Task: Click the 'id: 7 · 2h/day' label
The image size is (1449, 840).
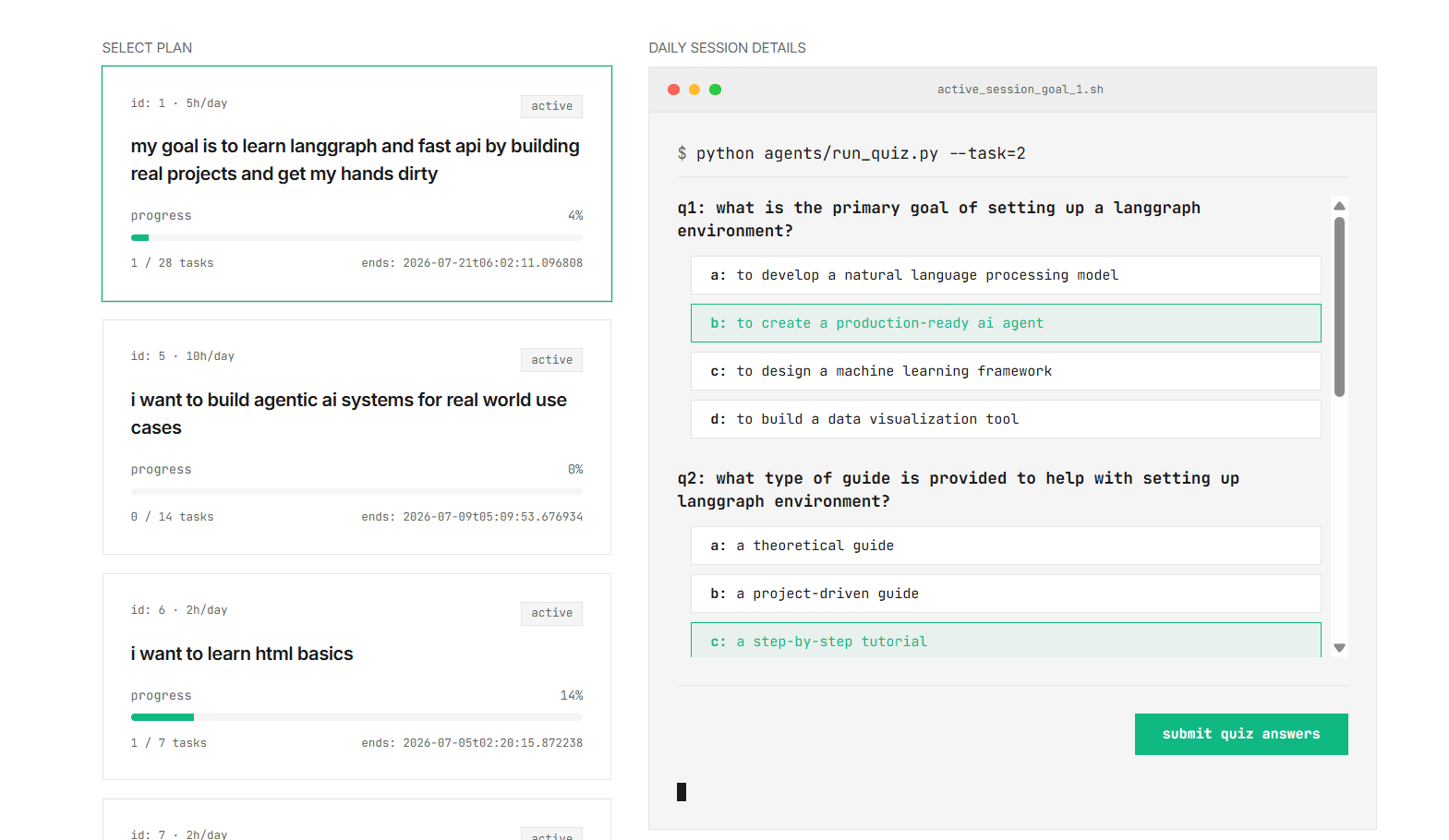Action: [x=179, y=834]
